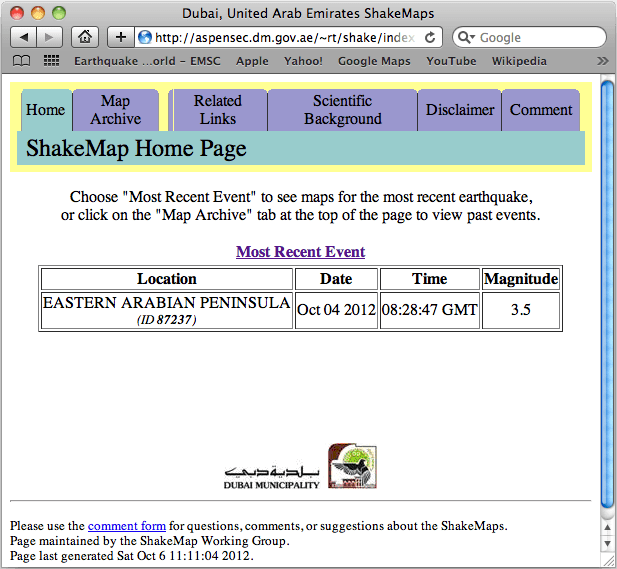Open the Scientific Background tab
617x569 pixels.
pyautogui.click(x=342, y=110)
